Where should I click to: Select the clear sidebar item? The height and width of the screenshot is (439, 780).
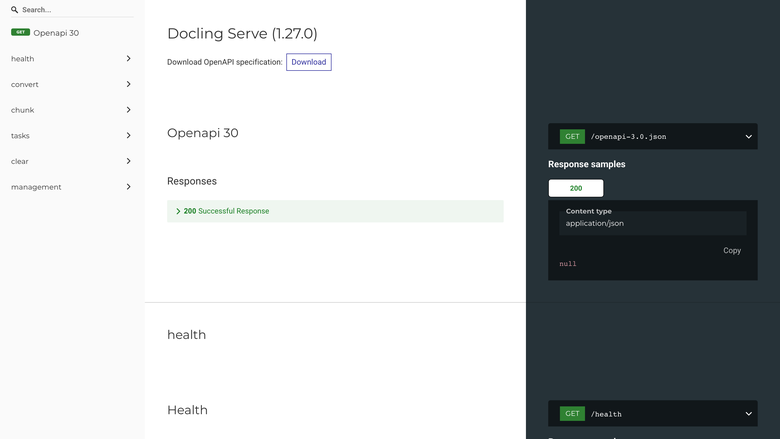tap(19, 162)
